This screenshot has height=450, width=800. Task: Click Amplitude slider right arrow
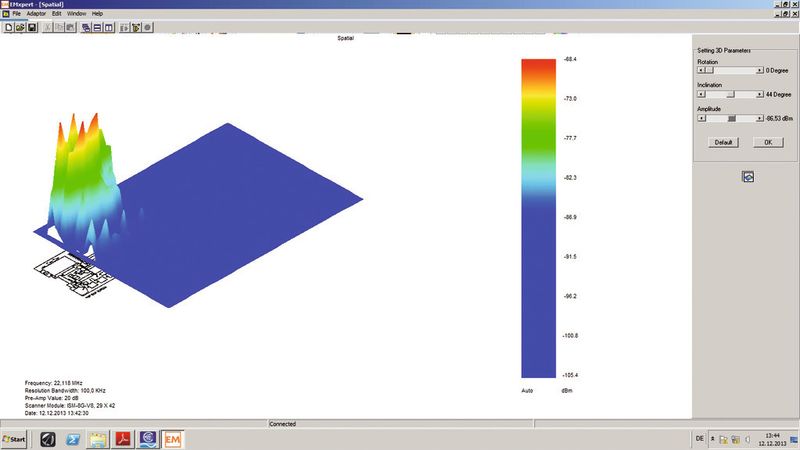(x=760, y=118)
